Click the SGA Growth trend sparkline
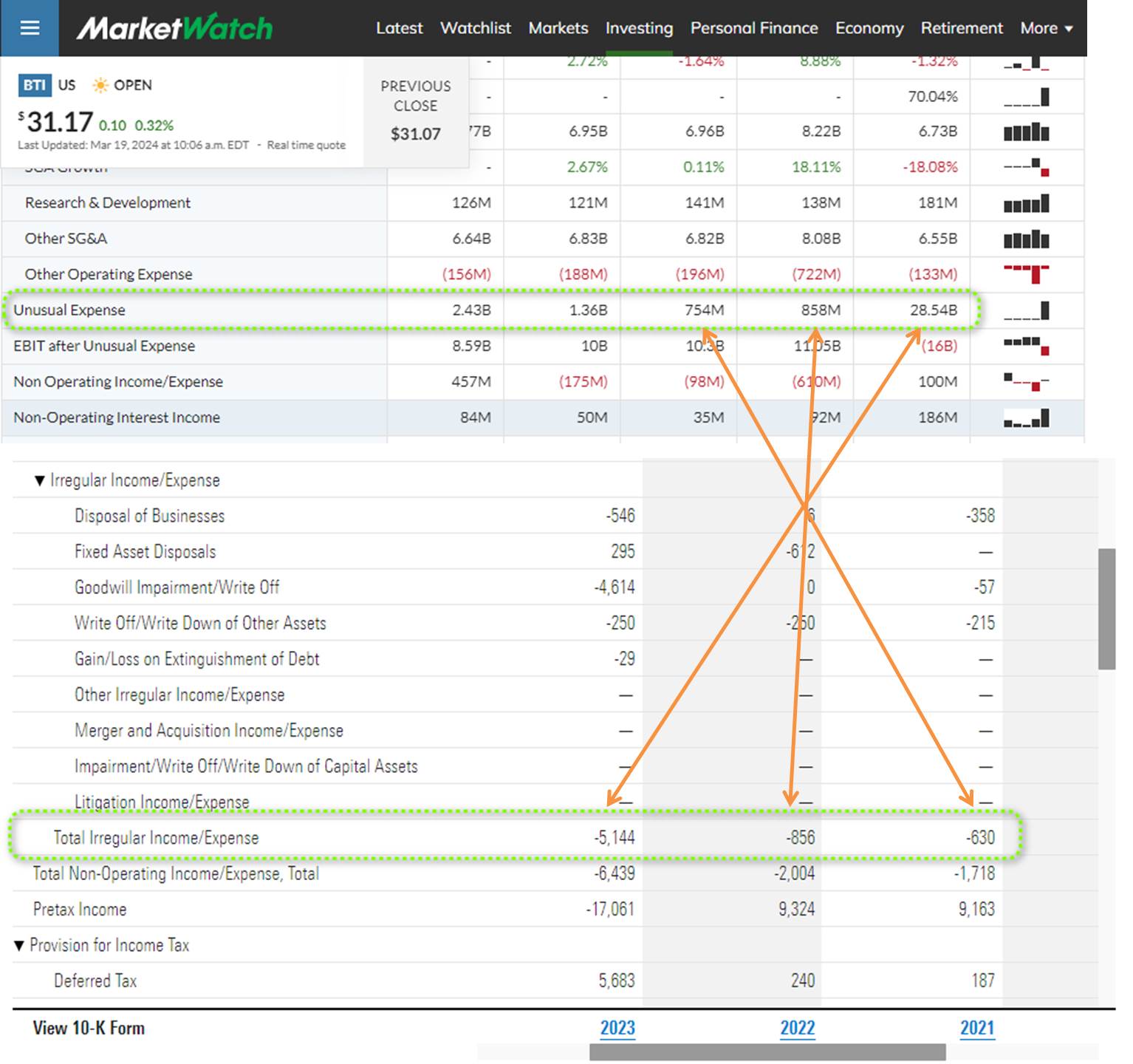 tap(1026, 167)
